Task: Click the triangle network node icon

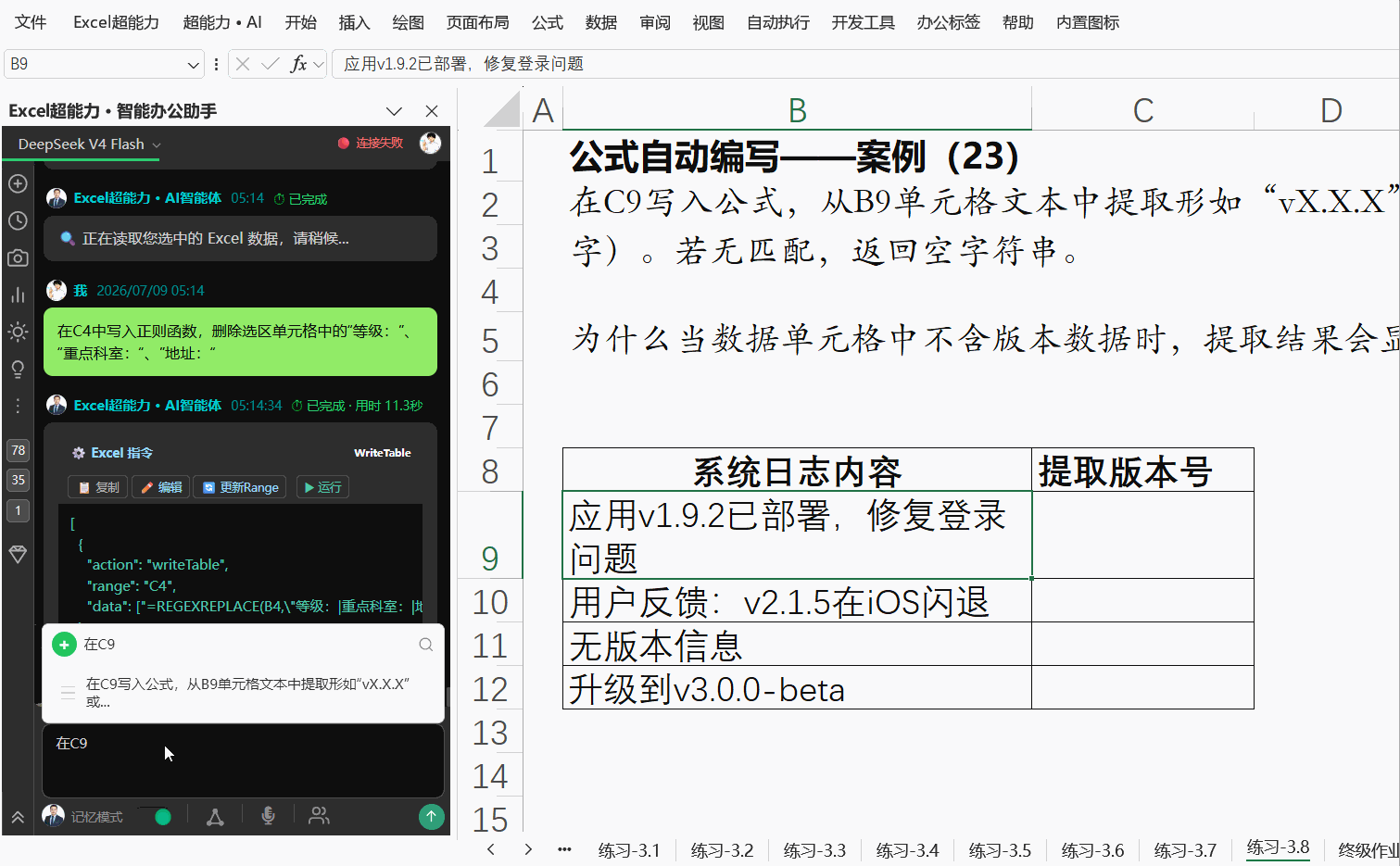Action: pos(215,816)
